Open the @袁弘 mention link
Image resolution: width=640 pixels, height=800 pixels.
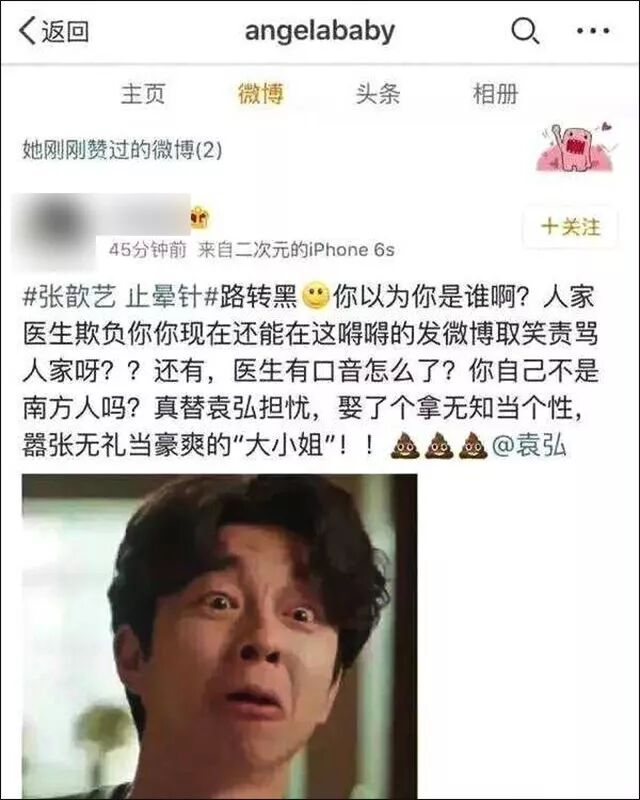pyautogui.click(x=529, y=445)
